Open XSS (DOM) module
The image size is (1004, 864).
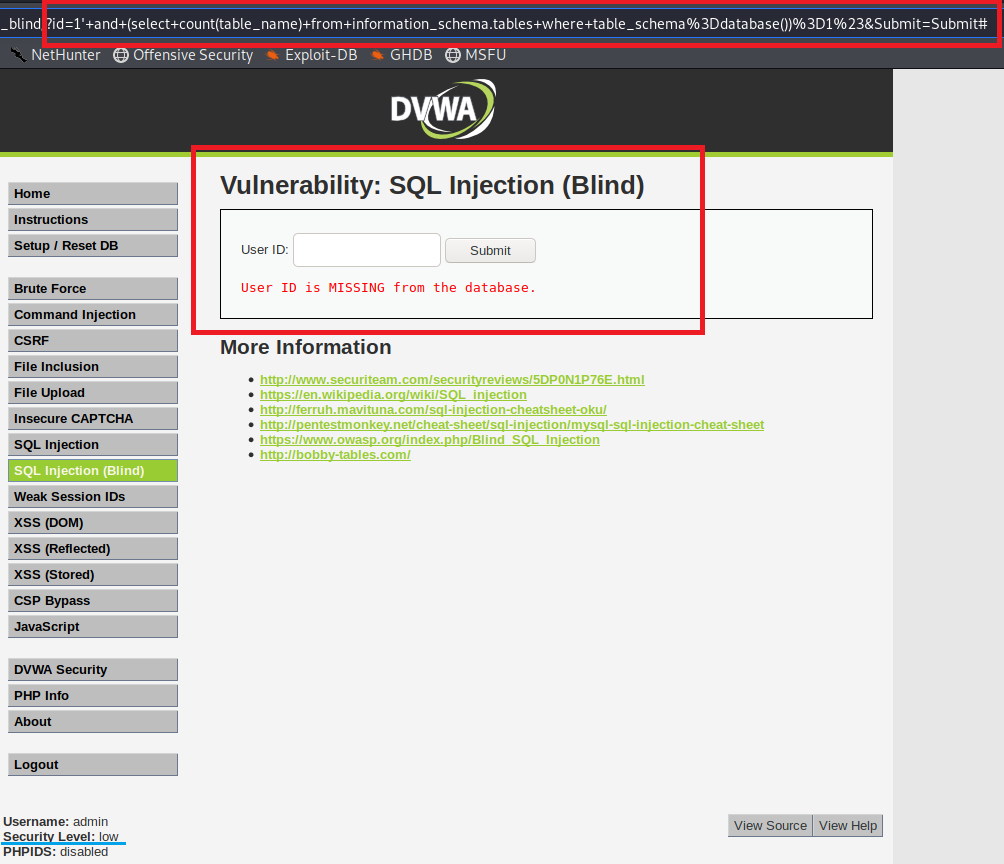(93, 523)
